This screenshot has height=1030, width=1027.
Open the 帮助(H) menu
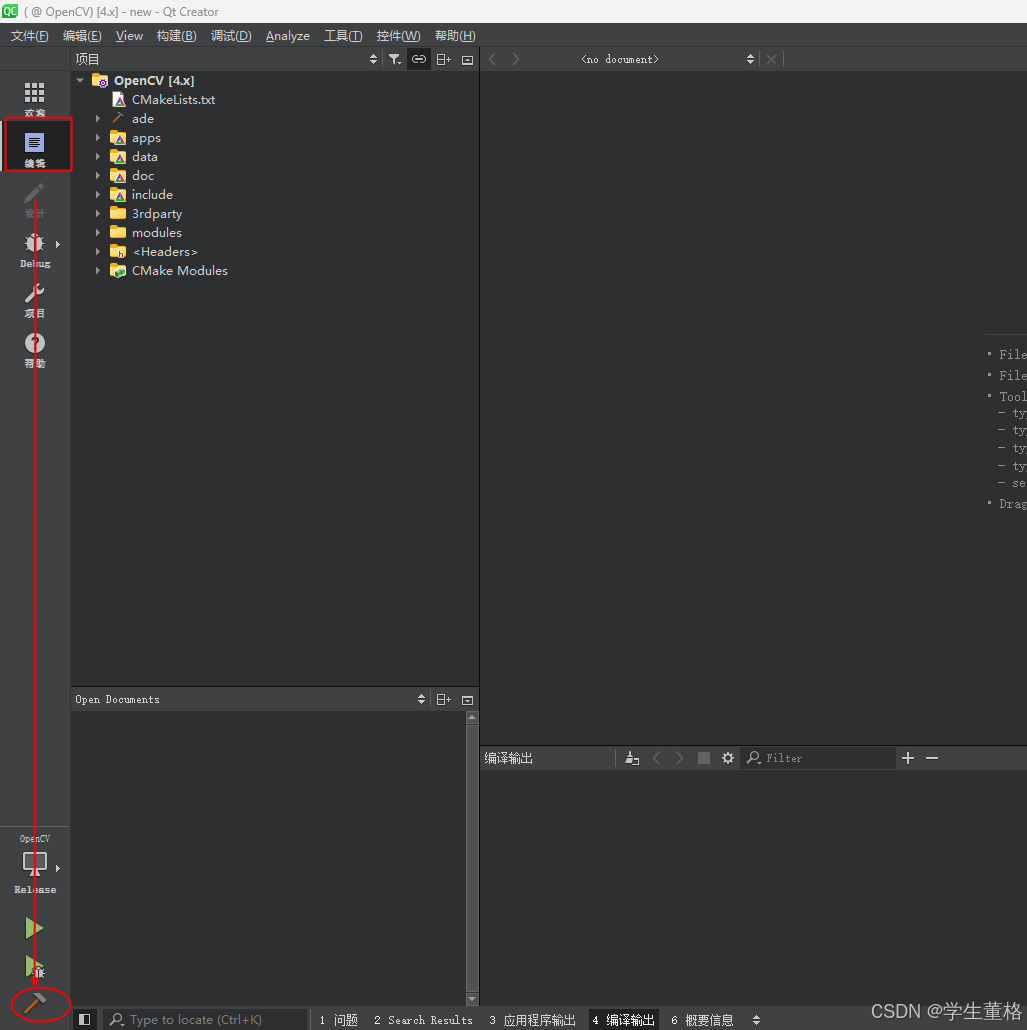click(x=455, y=35)
